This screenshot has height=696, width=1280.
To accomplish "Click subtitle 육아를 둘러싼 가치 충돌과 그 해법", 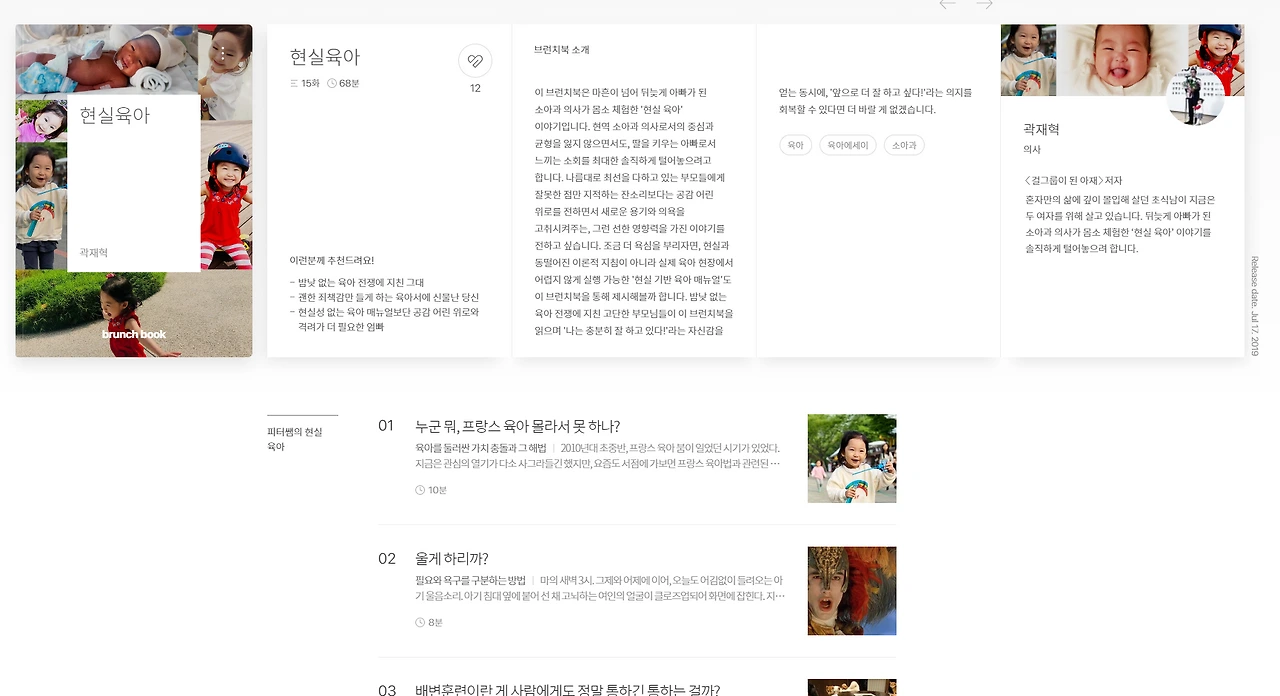I will pos(481,448).
